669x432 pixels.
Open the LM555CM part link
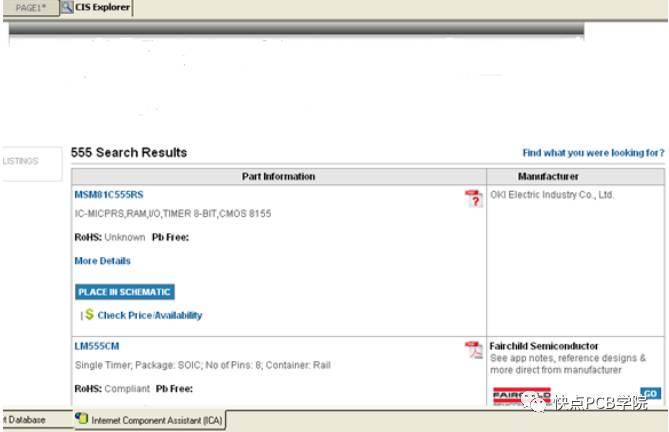pyautogui.click(x=97, y=346)
